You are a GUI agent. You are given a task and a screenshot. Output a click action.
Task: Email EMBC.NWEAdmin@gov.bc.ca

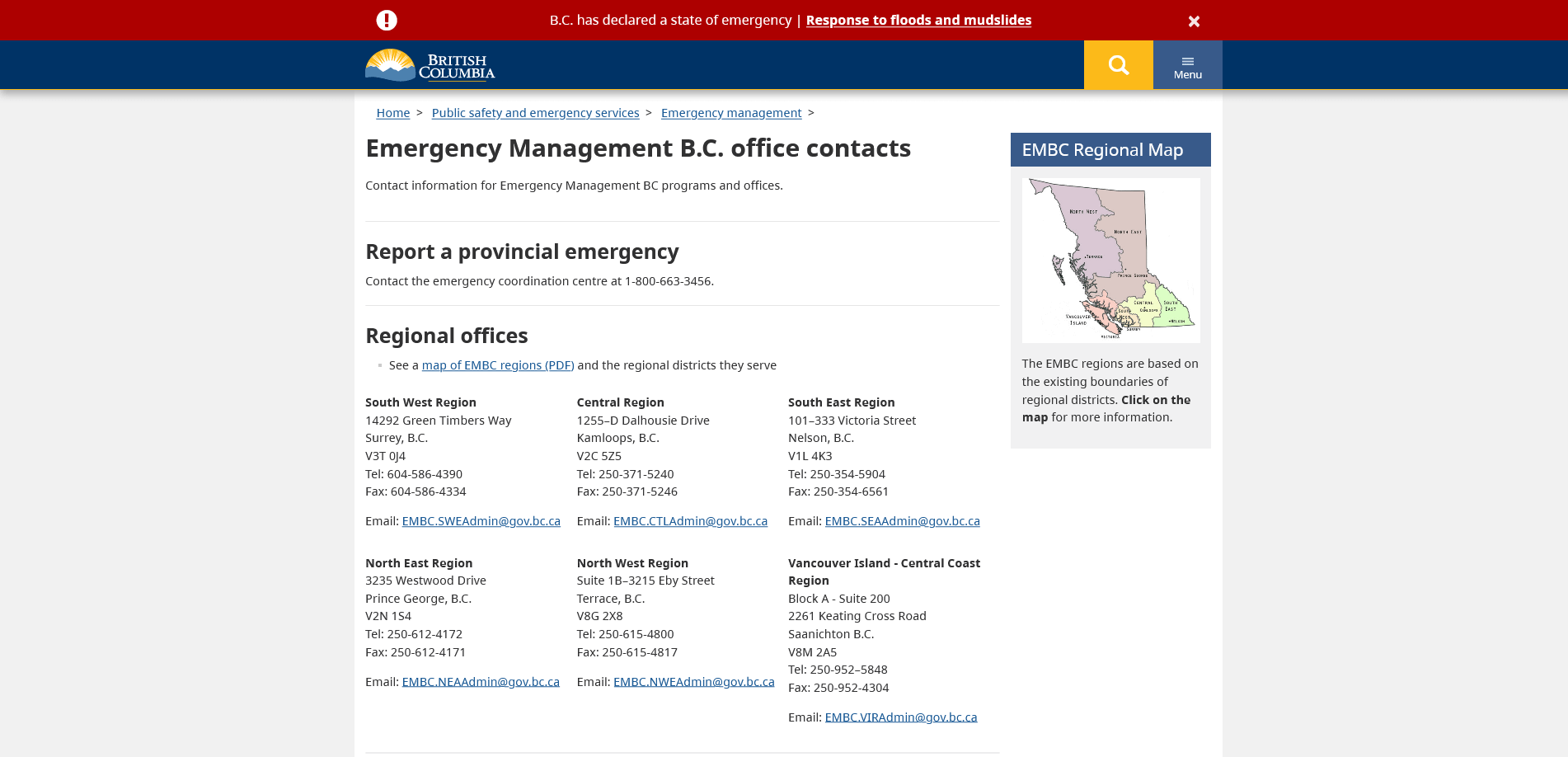[x=694, y=682]
